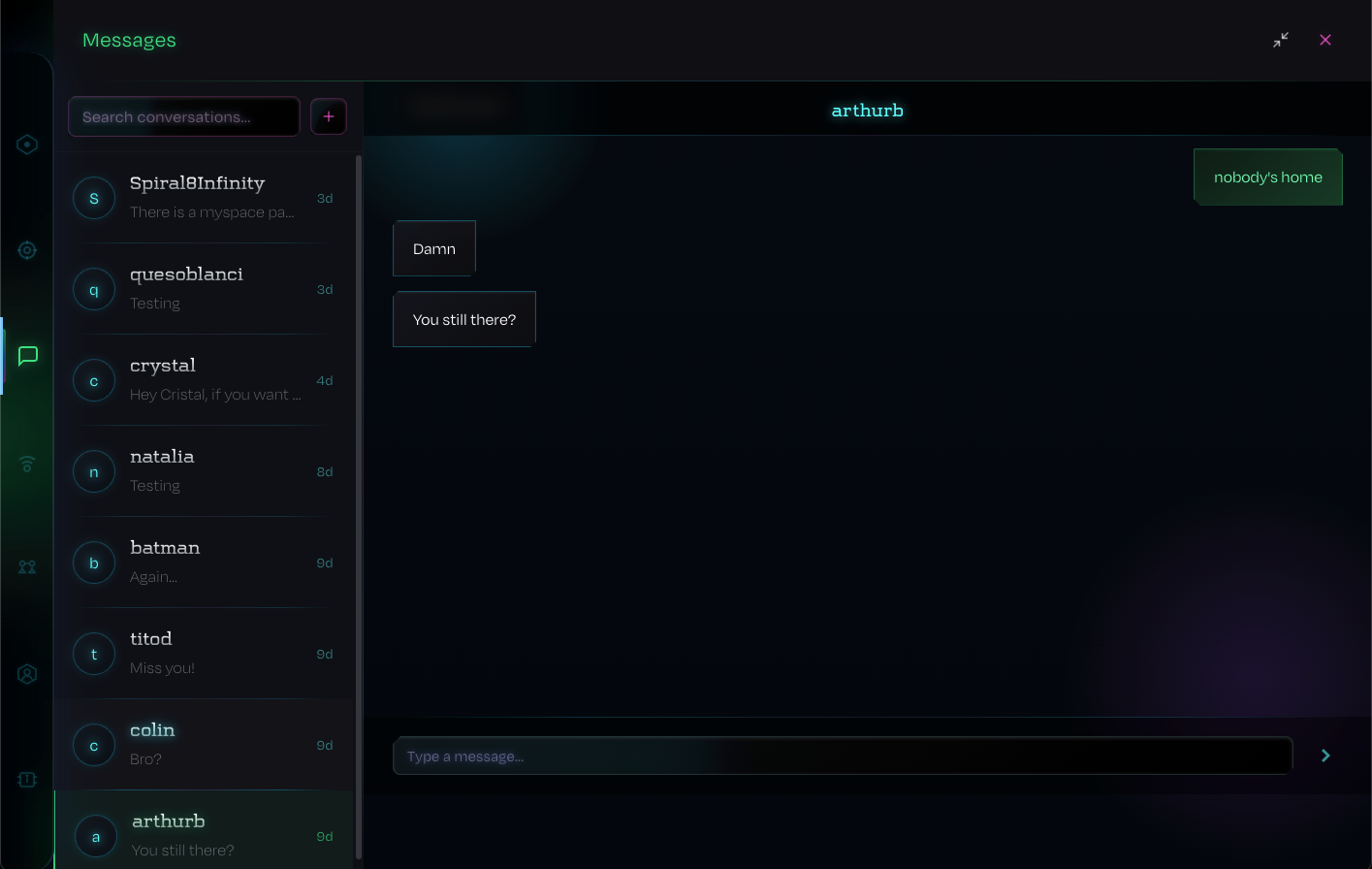The height and width of the screenshot is (869, 1372).
Task: Click the chip icon at sidebar bottom
Action: click(x=27, y=780)
